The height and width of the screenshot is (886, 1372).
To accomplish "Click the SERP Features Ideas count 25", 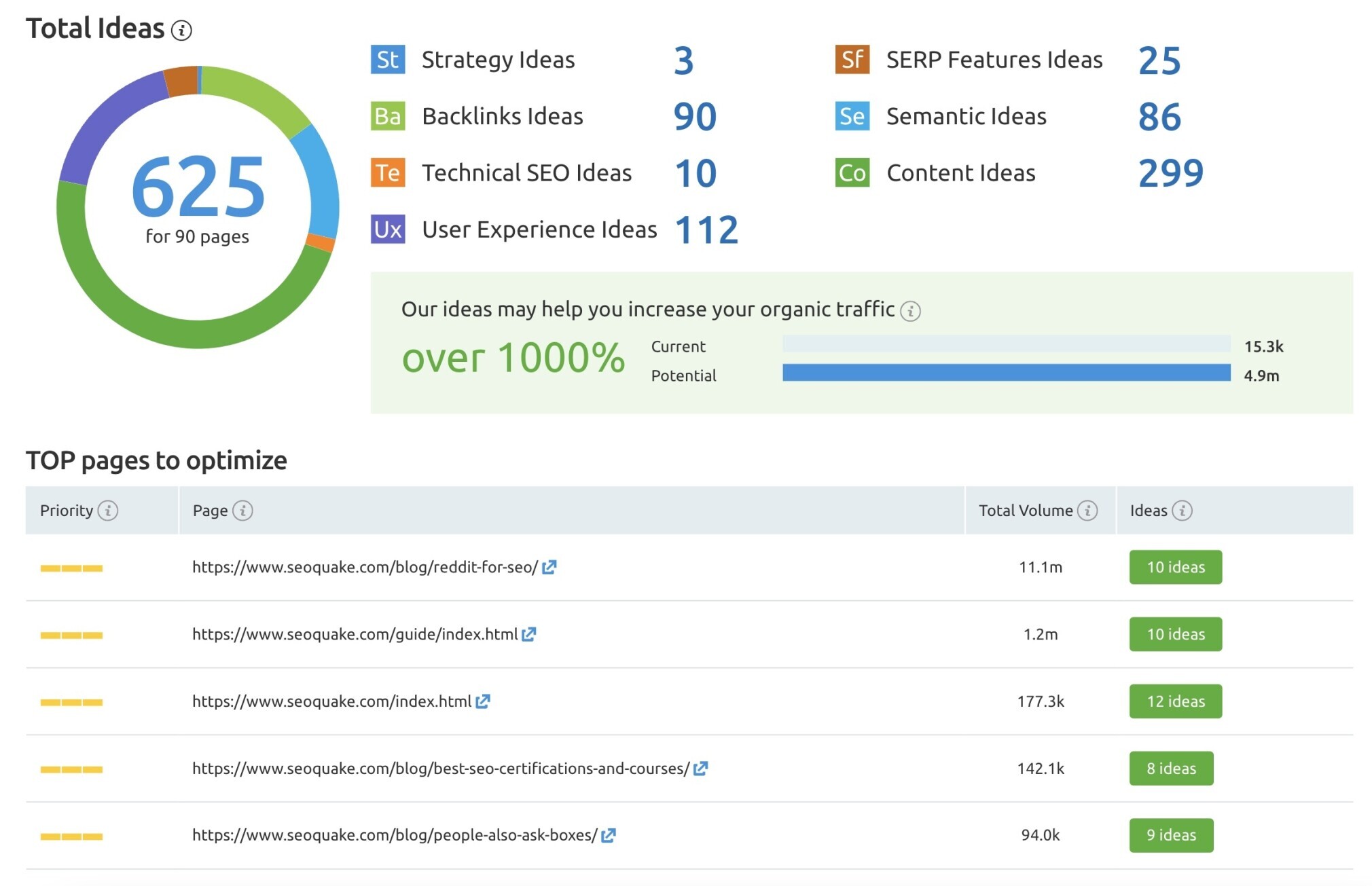I will pyautogui.click(x=1159, y=61).
